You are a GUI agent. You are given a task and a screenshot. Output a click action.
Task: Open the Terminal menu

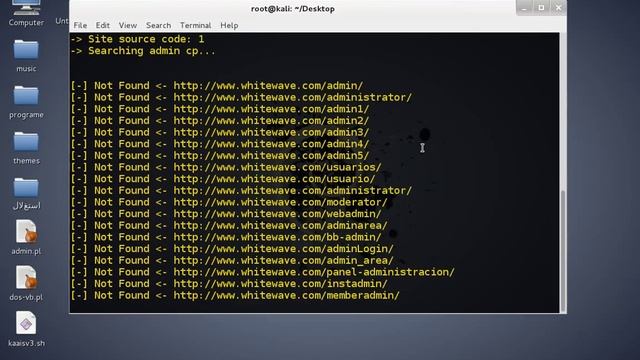(196, 25)
